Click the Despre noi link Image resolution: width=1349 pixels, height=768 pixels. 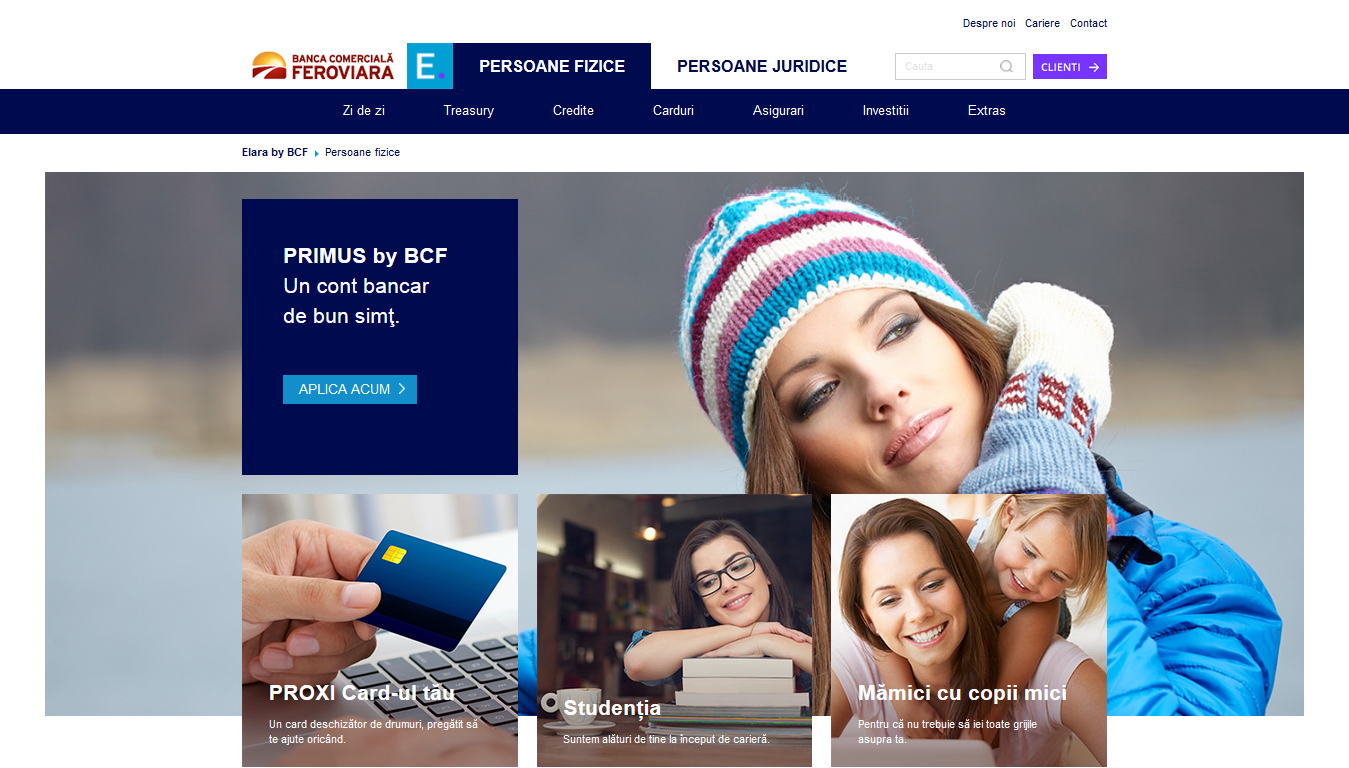coord(989,23)
